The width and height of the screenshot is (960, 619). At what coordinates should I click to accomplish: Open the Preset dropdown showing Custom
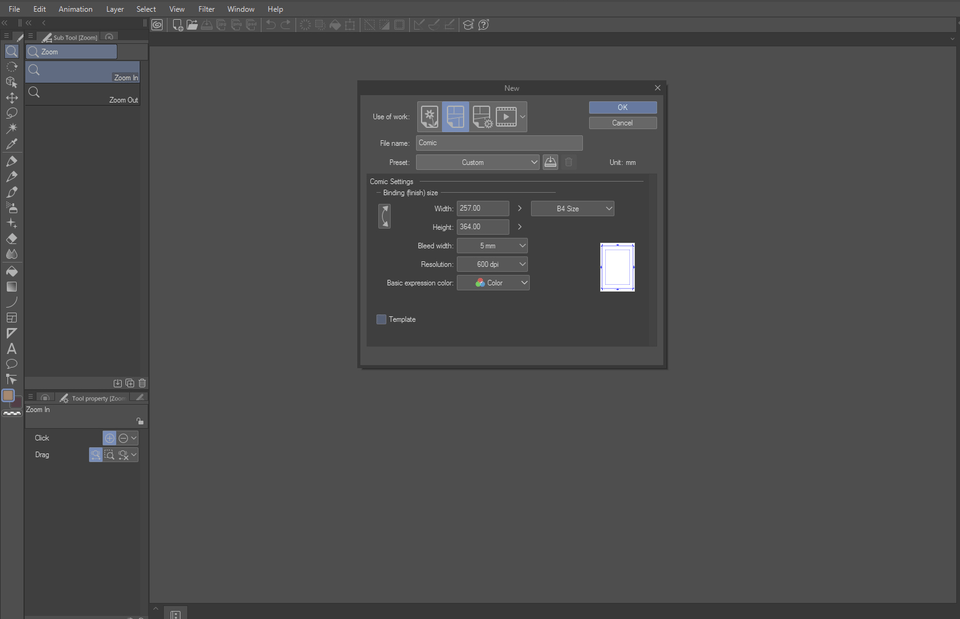tap(478, 162)
